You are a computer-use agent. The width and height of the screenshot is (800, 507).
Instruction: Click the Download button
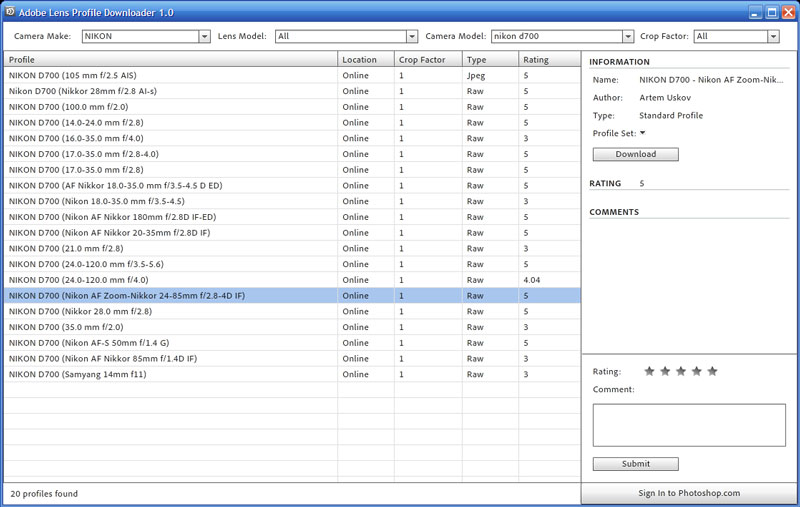[636, 154]
